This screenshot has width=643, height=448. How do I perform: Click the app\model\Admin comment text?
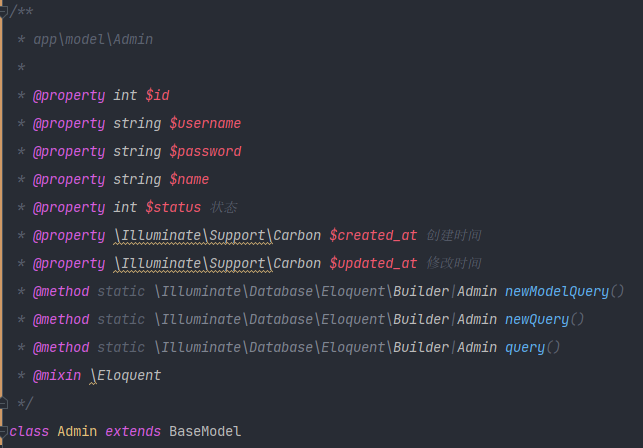point(93,39)
